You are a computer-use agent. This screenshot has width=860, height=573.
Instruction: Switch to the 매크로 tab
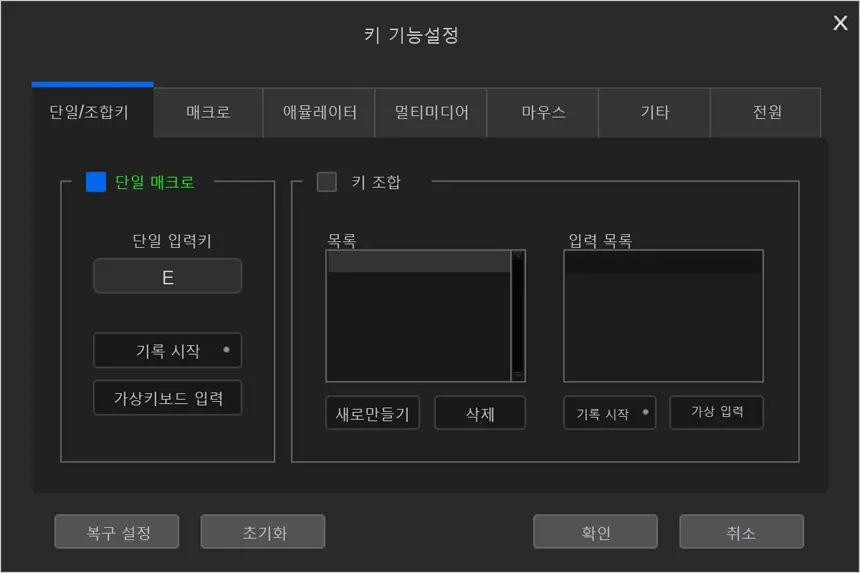(x=208, y=112)
